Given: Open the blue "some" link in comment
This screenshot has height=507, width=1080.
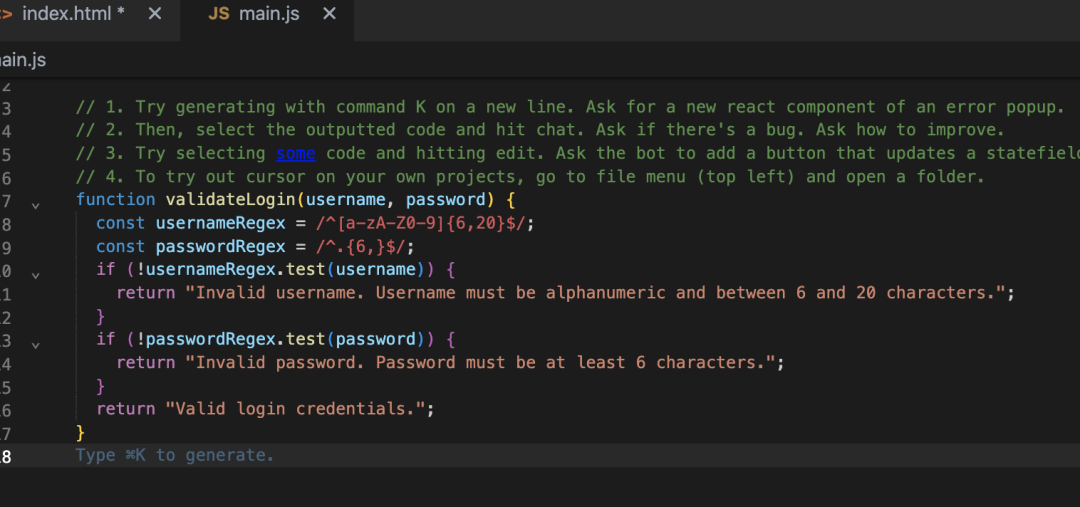Looking at the screenshot, I should point(295,154).
